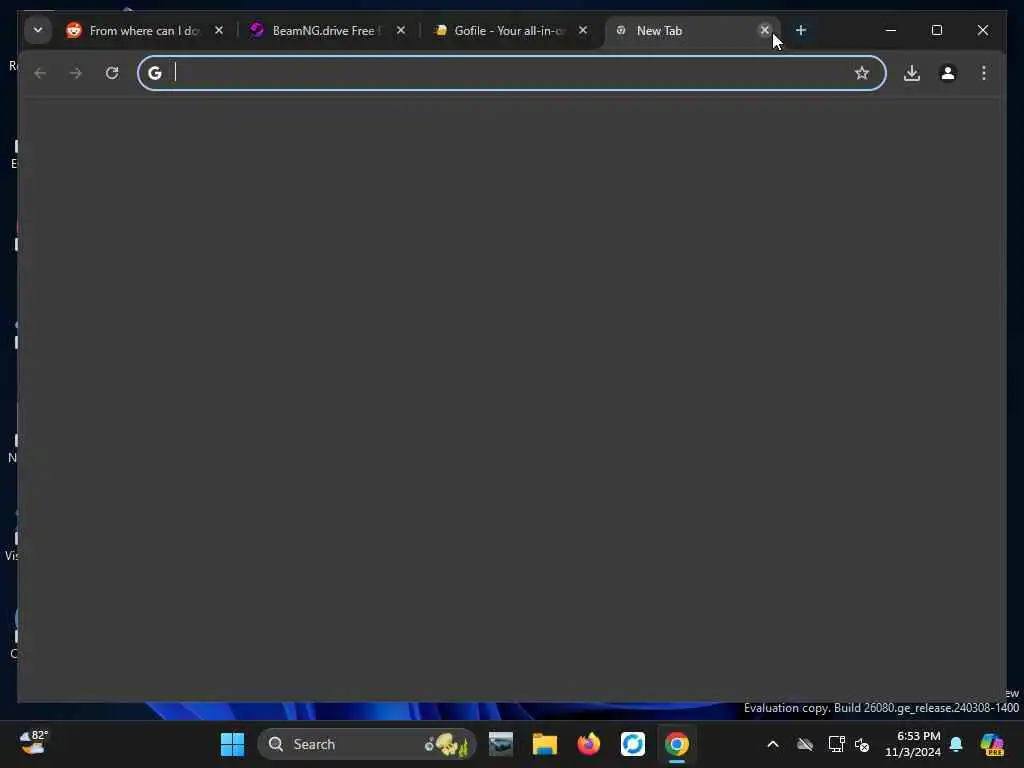This screenshot has width=1024, height=768.
Task: Show hidden system tray icons
Action: coord(773,744)
